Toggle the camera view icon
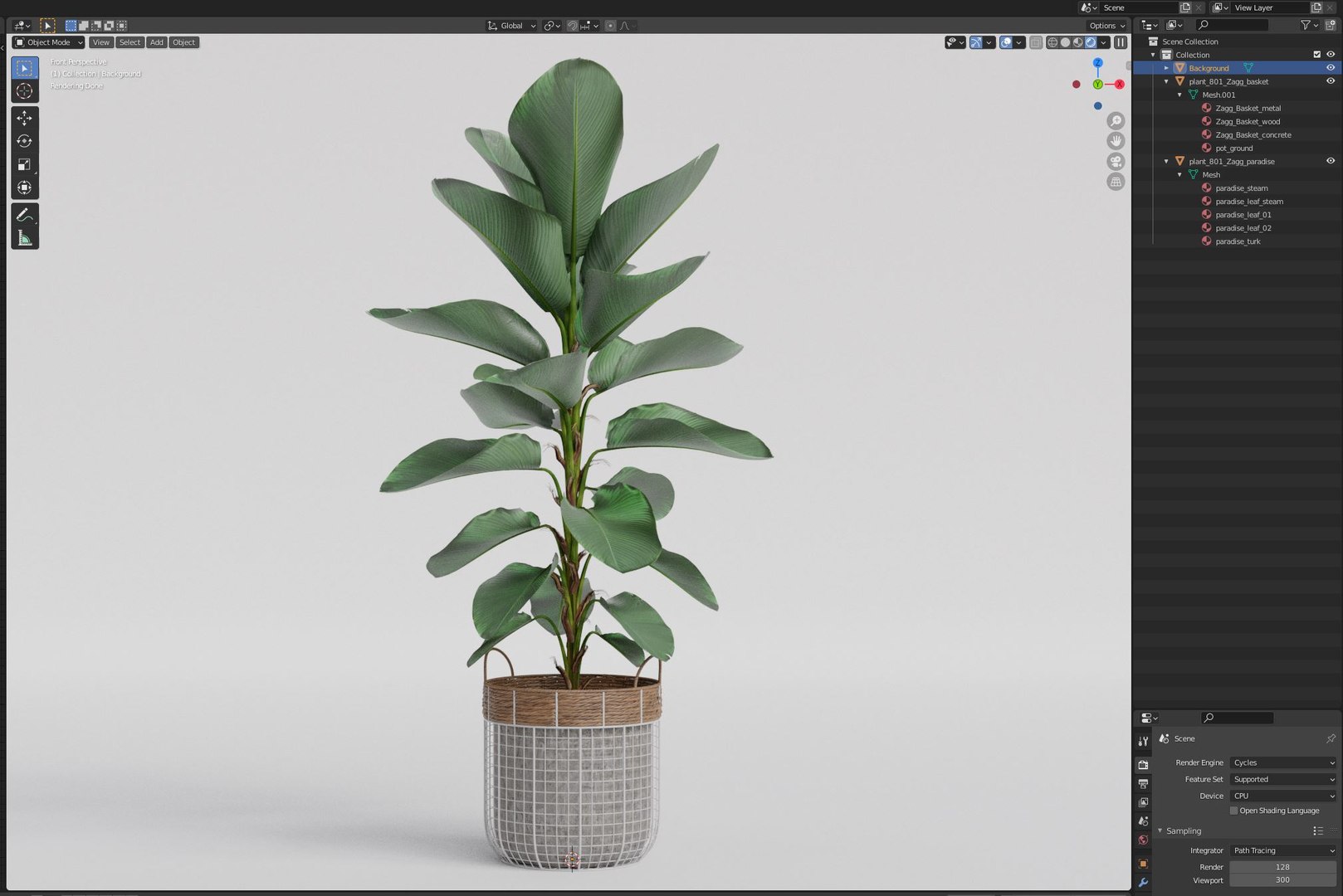 tap(1116, 161)
